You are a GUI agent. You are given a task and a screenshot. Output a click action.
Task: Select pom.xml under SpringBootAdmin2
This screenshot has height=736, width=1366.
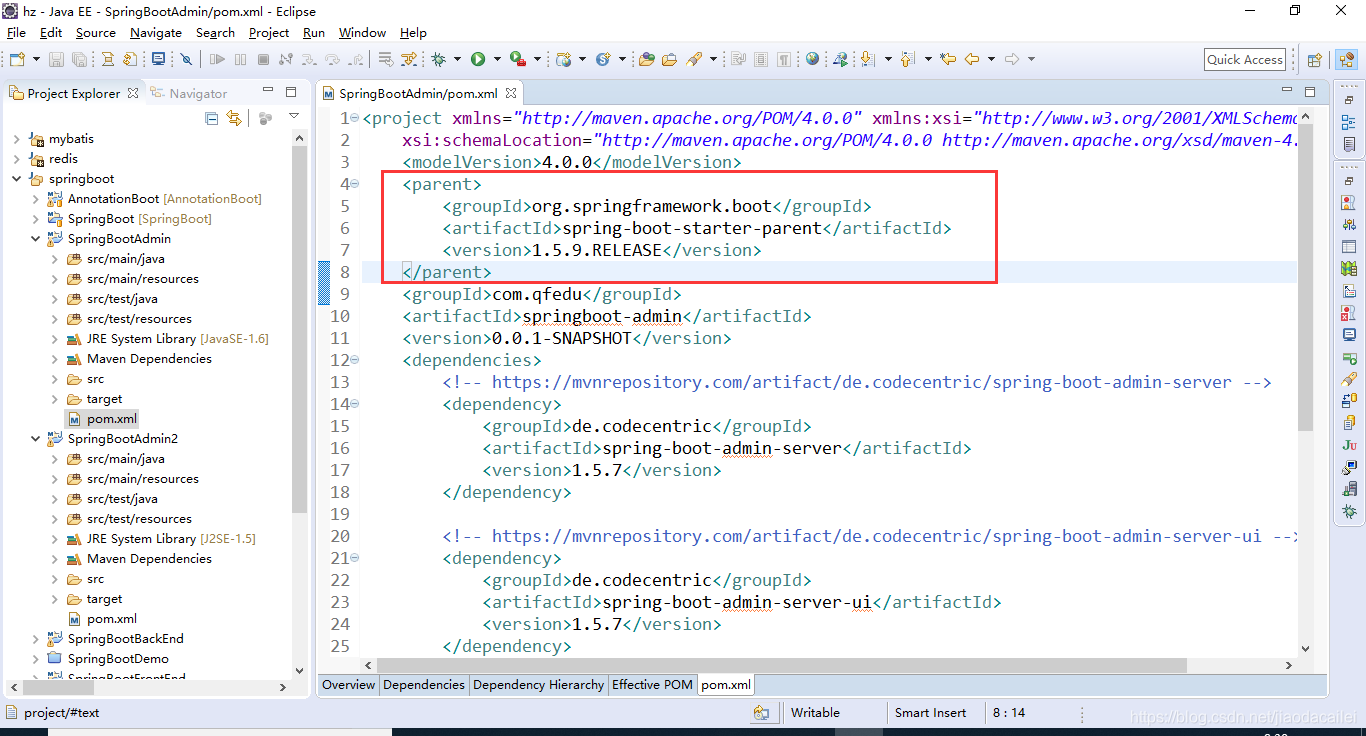(x=112, y=619)
